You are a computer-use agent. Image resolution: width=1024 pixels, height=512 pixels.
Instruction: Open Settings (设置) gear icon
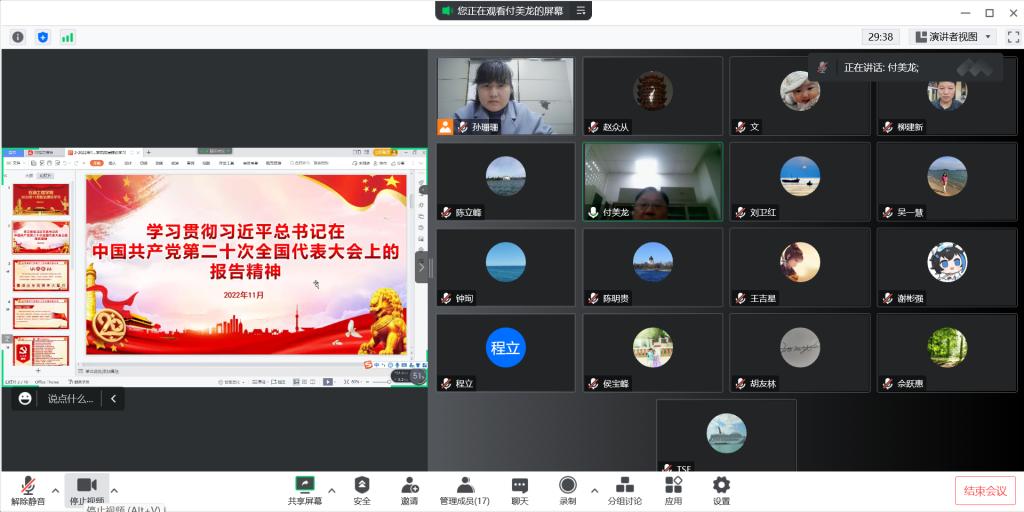721,488
